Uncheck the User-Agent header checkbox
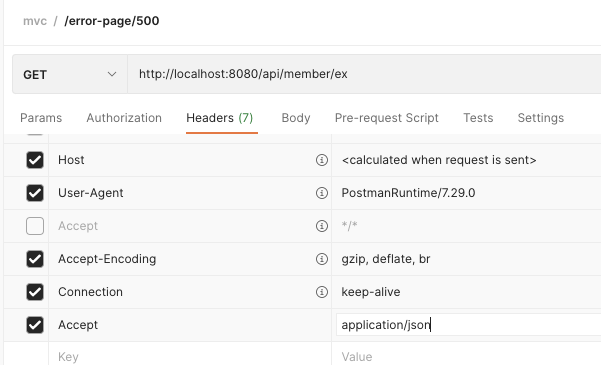Viewport: 601px width, 365px height. [35, 193]
